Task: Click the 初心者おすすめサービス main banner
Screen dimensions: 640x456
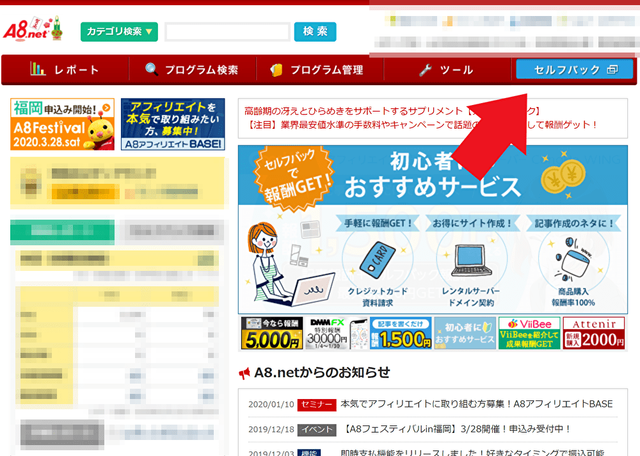Action: point(433,229)
